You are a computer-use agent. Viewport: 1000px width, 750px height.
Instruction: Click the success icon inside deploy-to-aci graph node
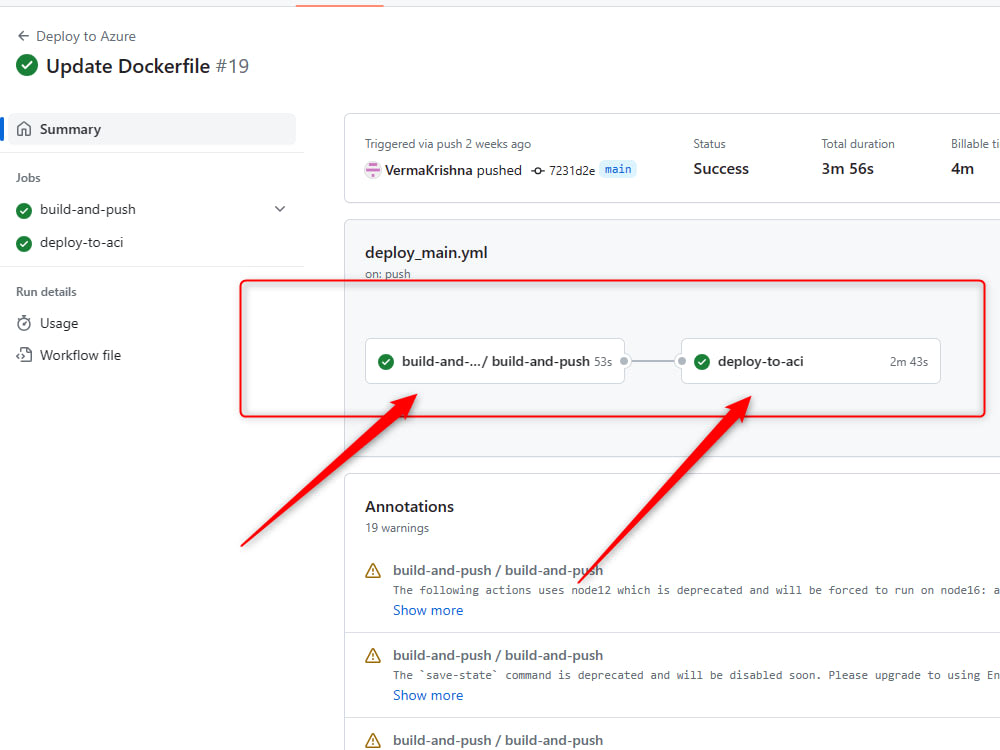coord(702,362)
